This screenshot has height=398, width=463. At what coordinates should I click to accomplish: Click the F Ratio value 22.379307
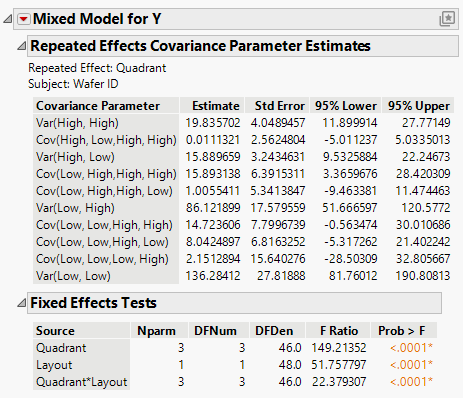point(339,382)
